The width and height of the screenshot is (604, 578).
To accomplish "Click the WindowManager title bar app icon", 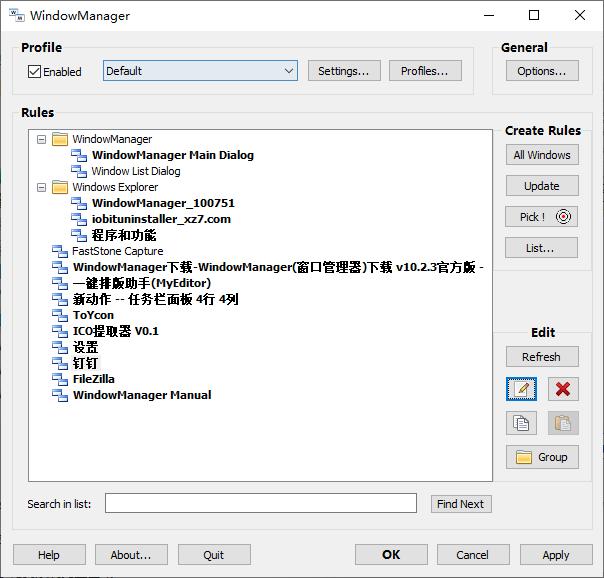I will (17, 15).
